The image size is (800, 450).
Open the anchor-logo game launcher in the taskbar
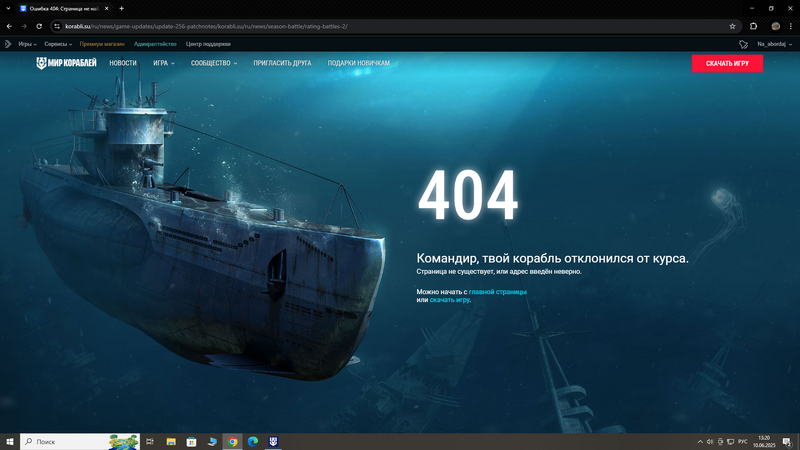coord(273,442)
